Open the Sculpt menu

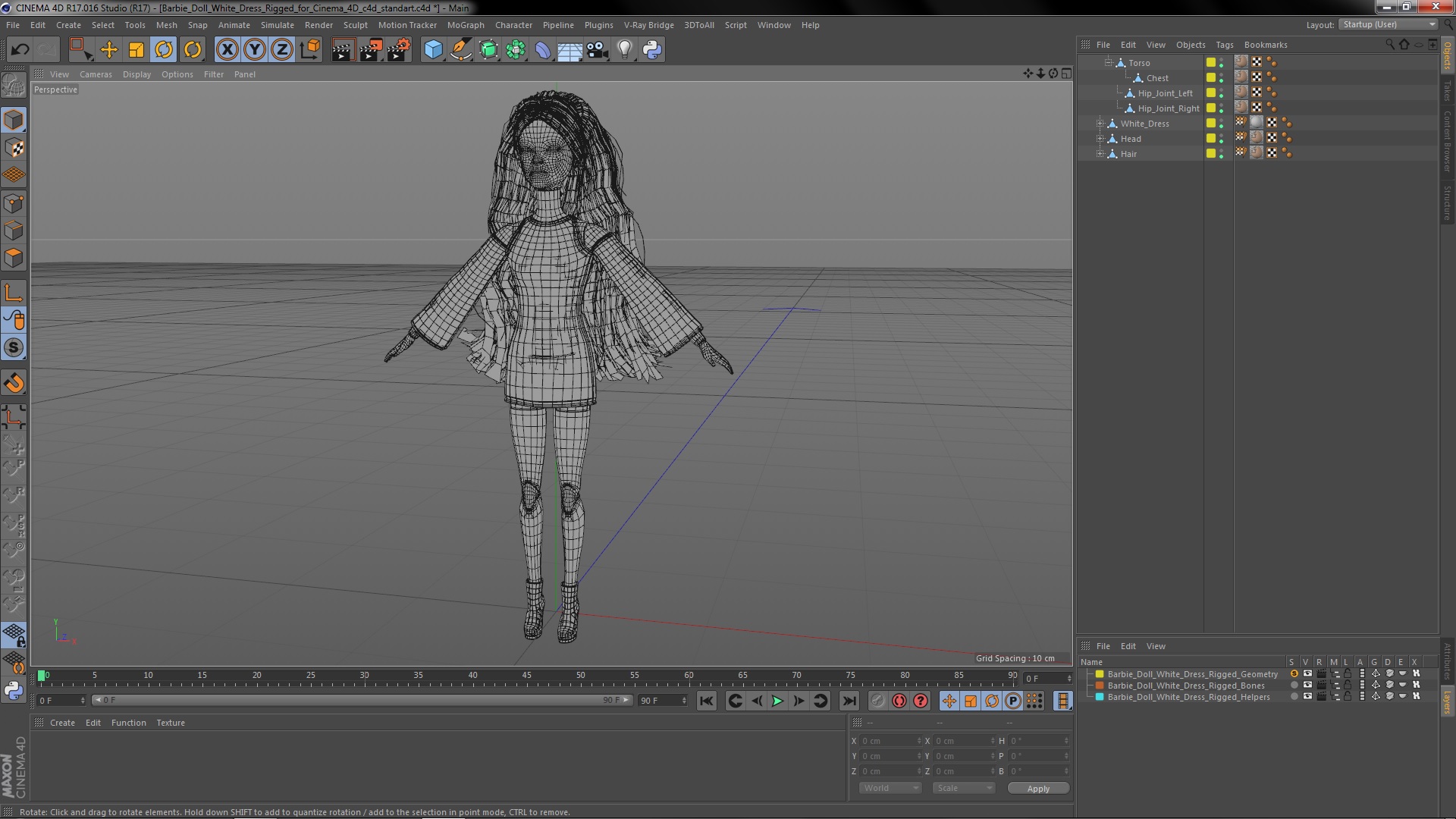pyautogui.click(x=355, y=25)
